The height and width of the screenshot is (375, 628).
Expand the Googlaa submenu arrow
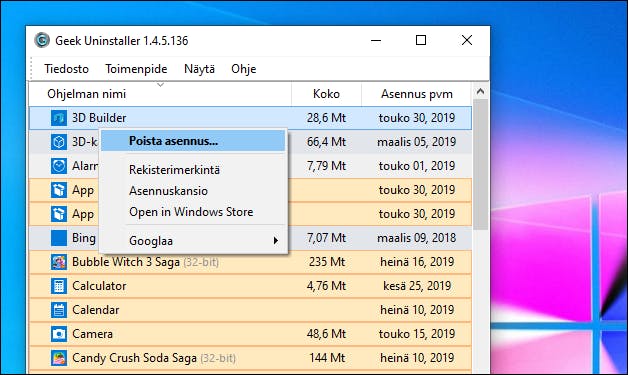[x=276, y=241]
